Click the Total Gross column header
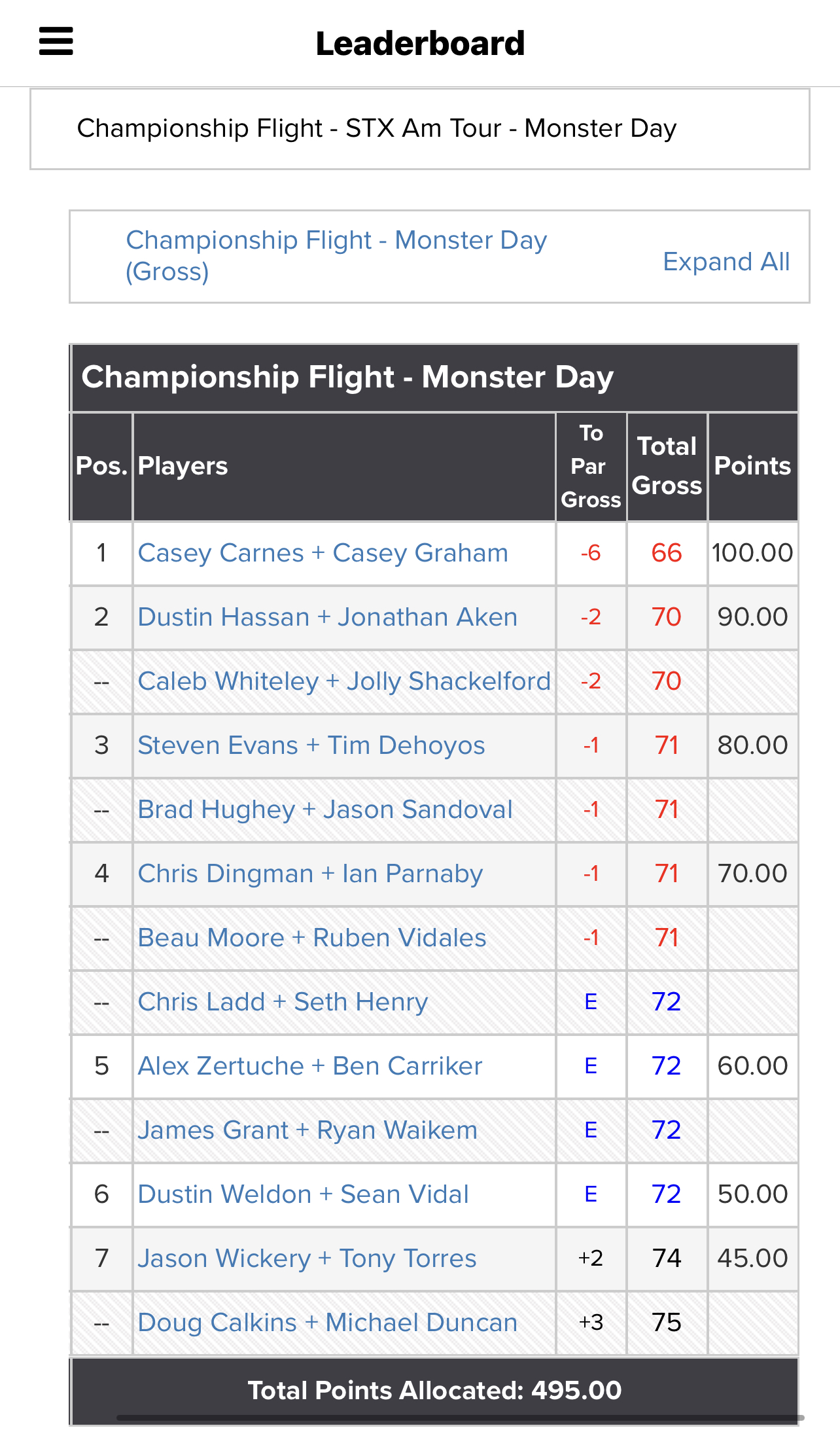 667,466
